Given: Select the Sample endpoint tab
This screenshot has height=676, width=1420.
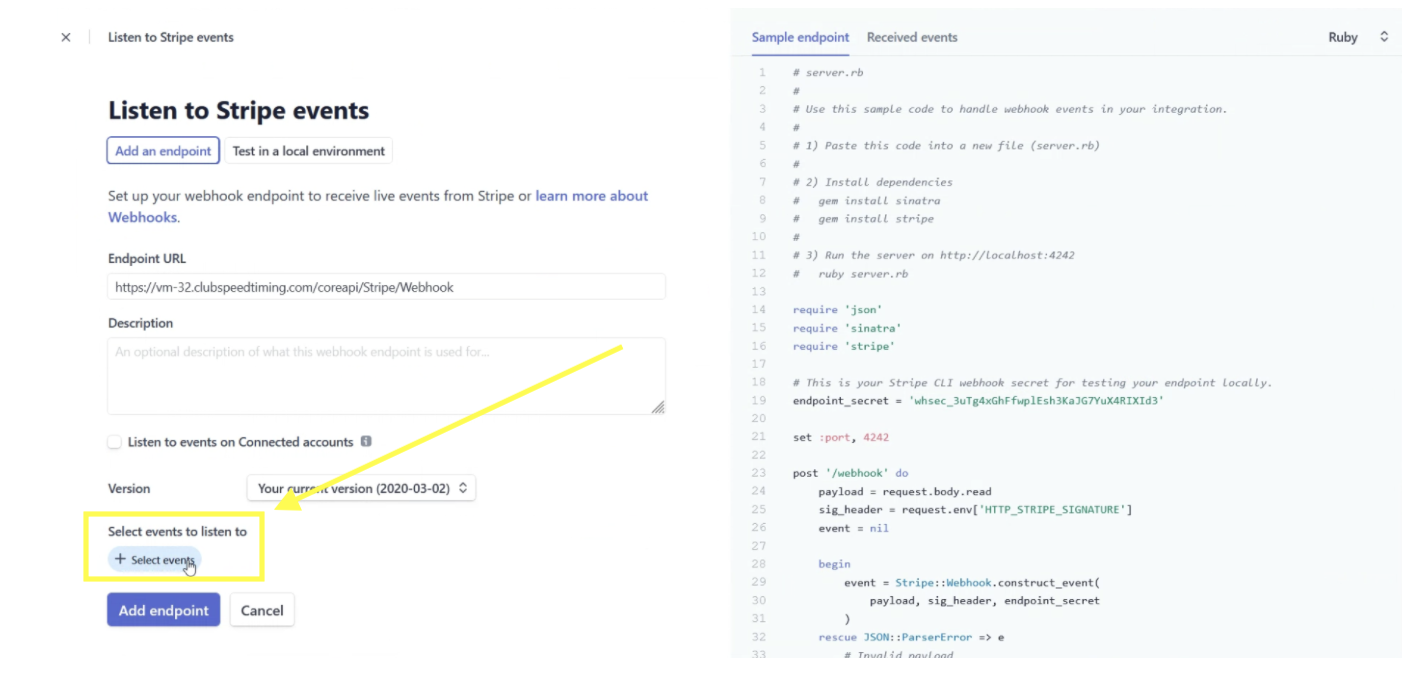Looking at the screenshot, I should coord(800,37).
